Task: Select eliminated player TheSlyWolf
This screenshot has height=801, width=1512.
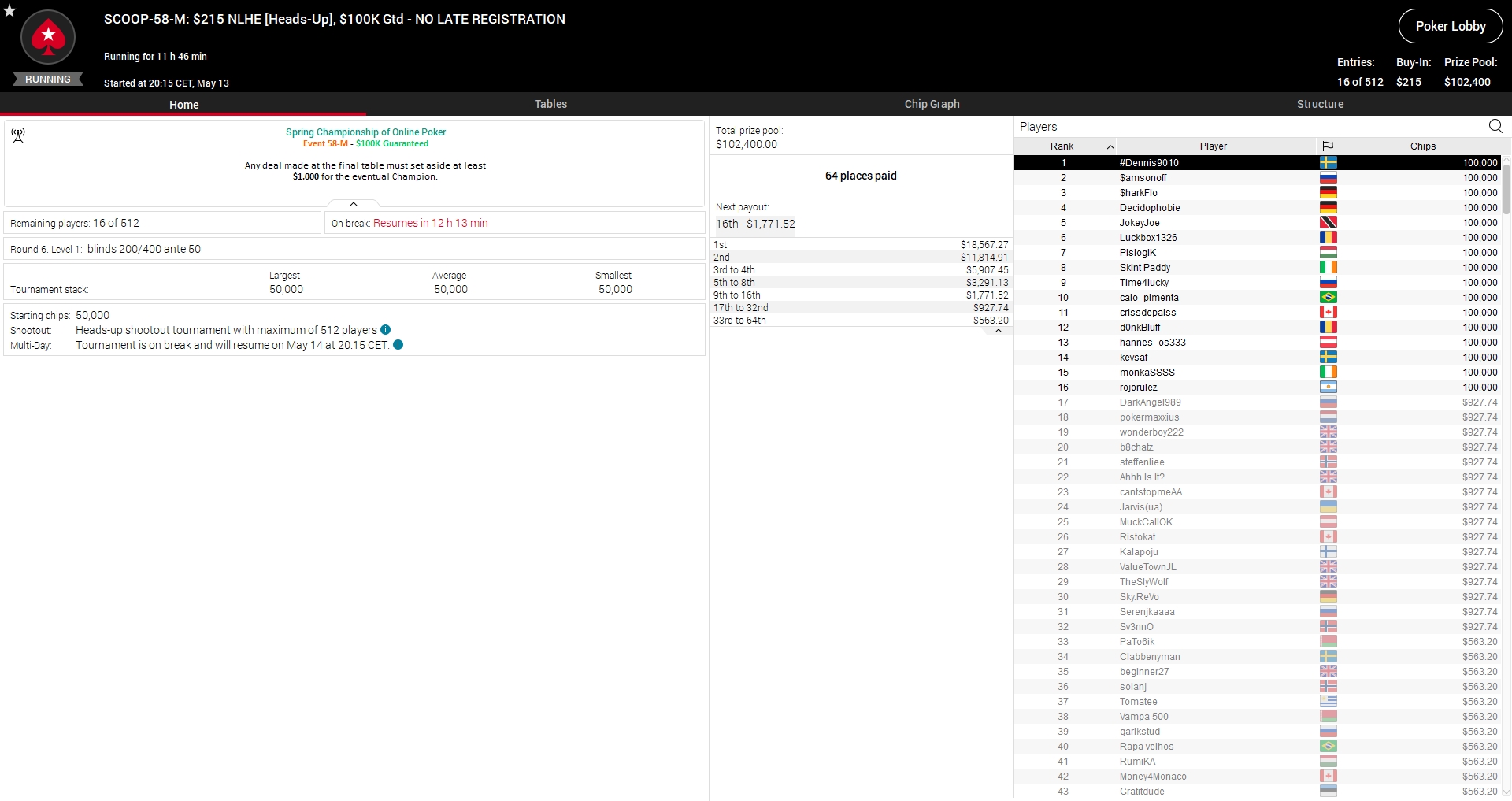Action: [x=1258, y=582]
